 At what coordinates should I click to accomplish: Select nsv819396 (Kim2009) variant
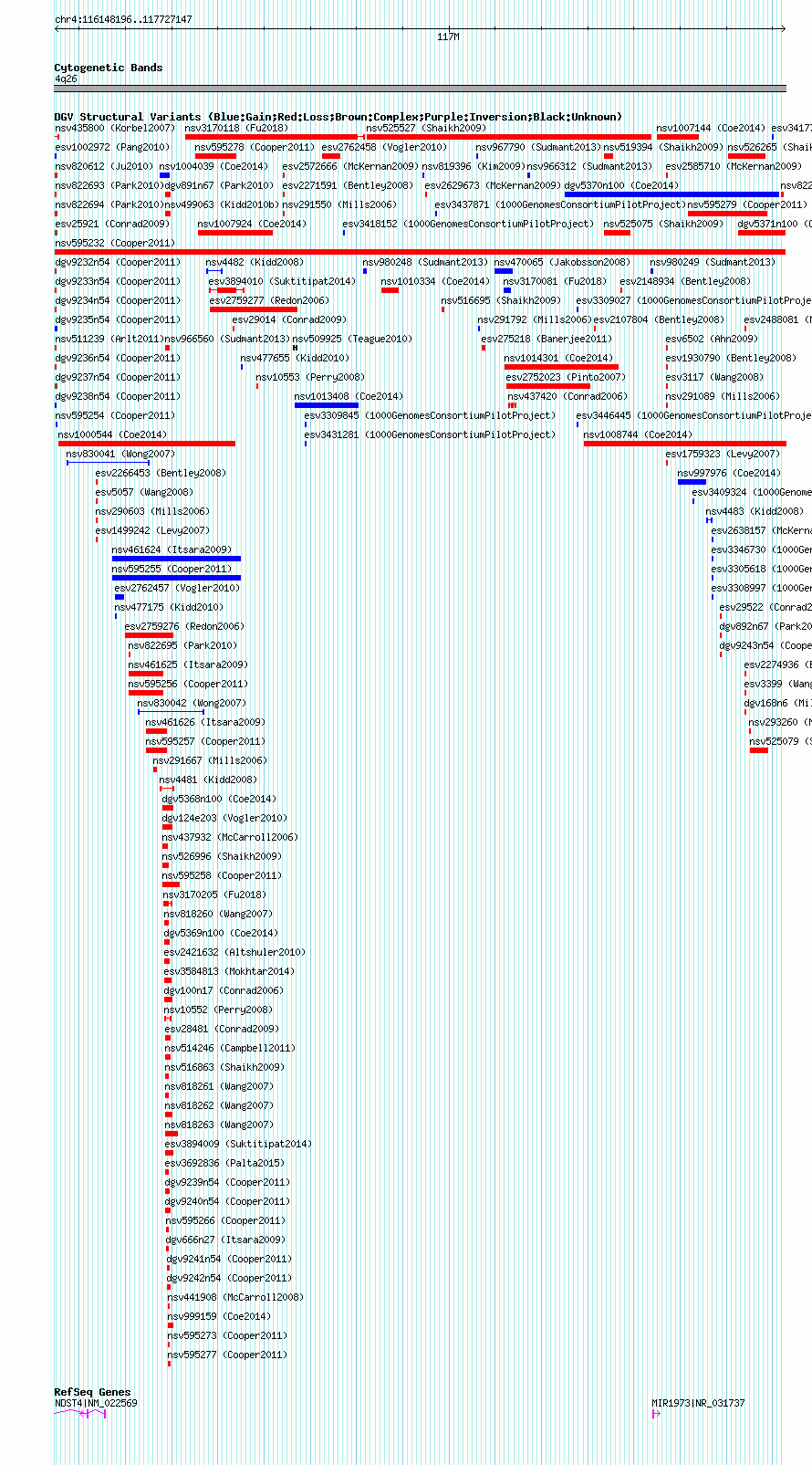click(474, 166)
